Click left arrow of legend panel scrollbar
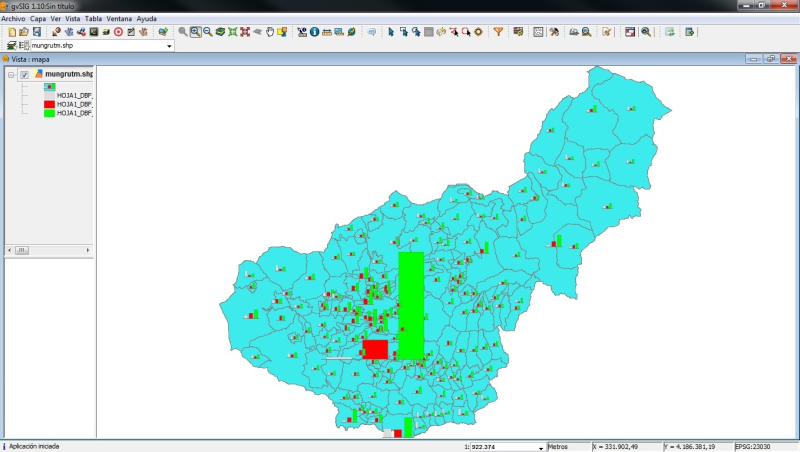The height and width of the screenshot is (452, 800). pos(9,250)
